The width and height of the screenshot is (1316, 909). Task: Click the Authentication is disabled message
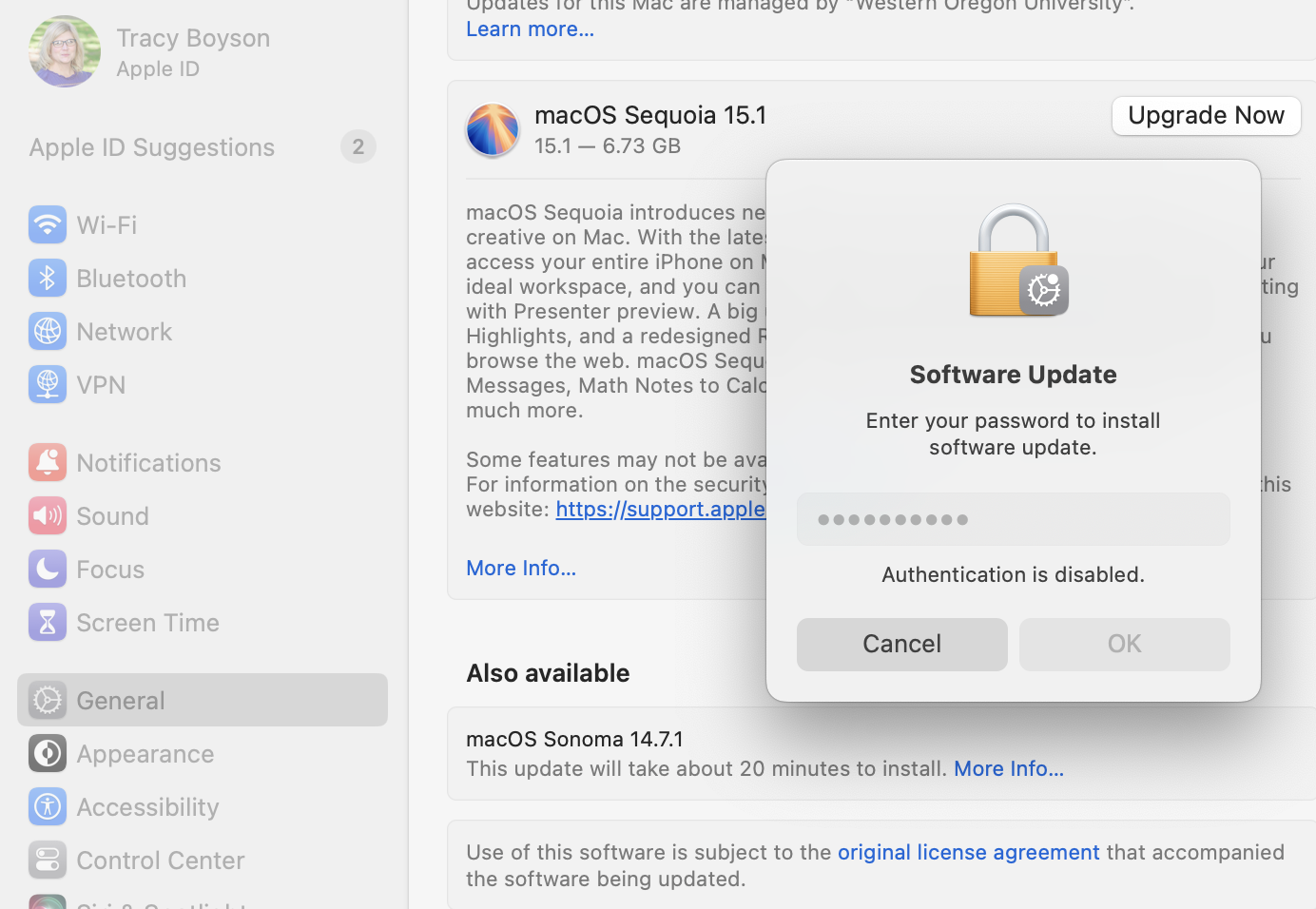(x=1013, y=574)
